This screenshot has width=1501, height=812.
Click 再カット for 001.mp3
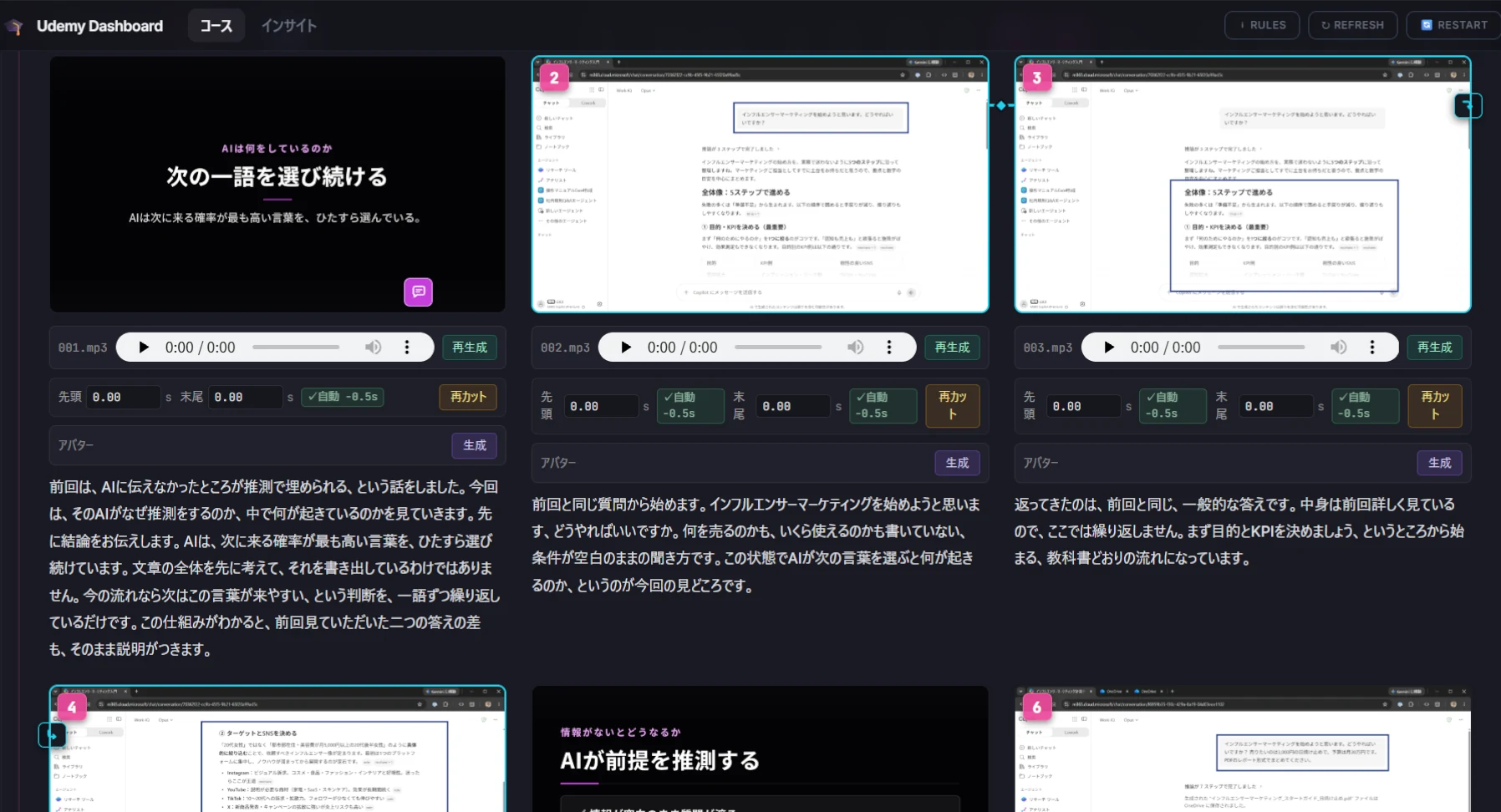click(468, 398)
